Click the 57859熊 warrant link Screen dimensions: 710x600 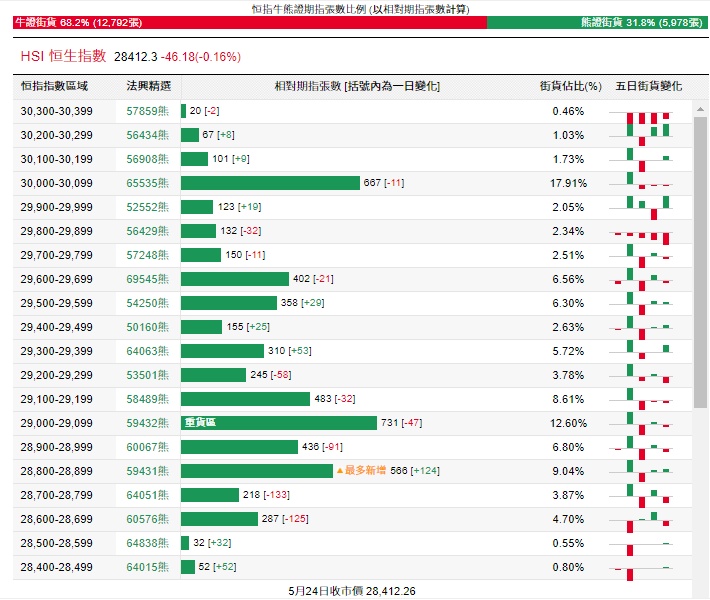pyautogui.click(x=147, y=111)
